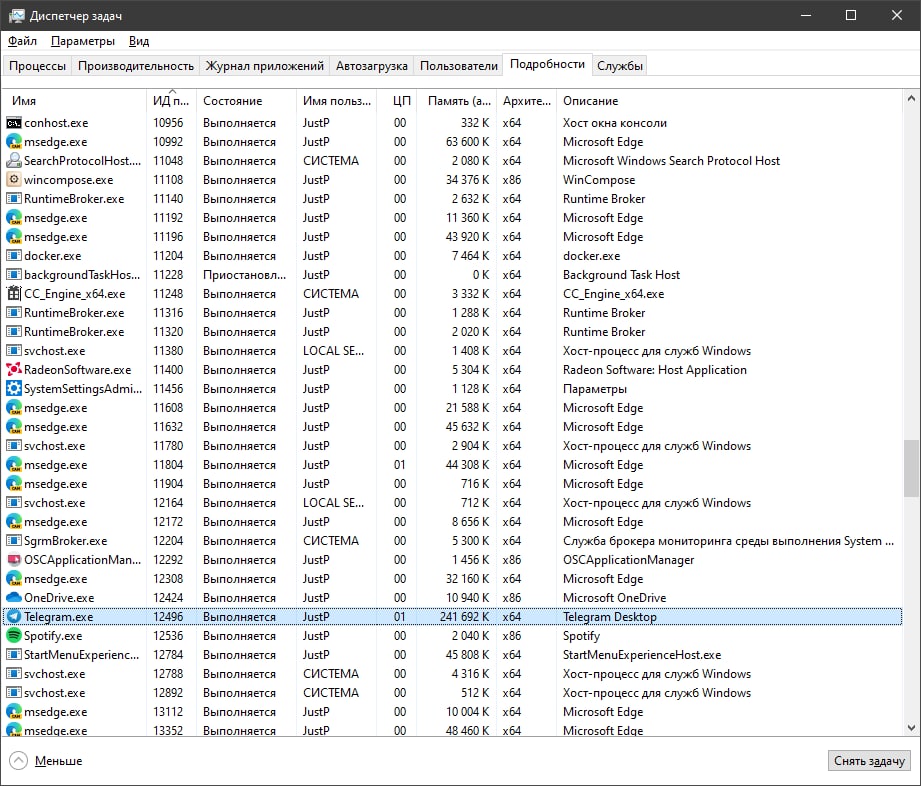921x786 pixels.
Task: Click Edge icon for PID 11804
Action: 14,465
